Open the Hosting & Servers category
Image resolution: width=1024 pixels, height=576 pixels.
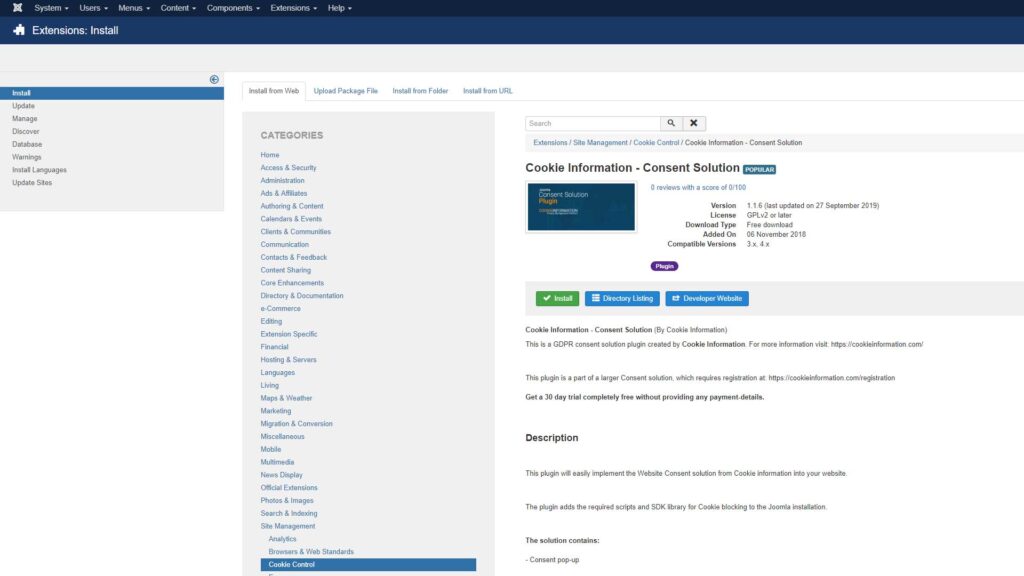[x=288, y=360]
